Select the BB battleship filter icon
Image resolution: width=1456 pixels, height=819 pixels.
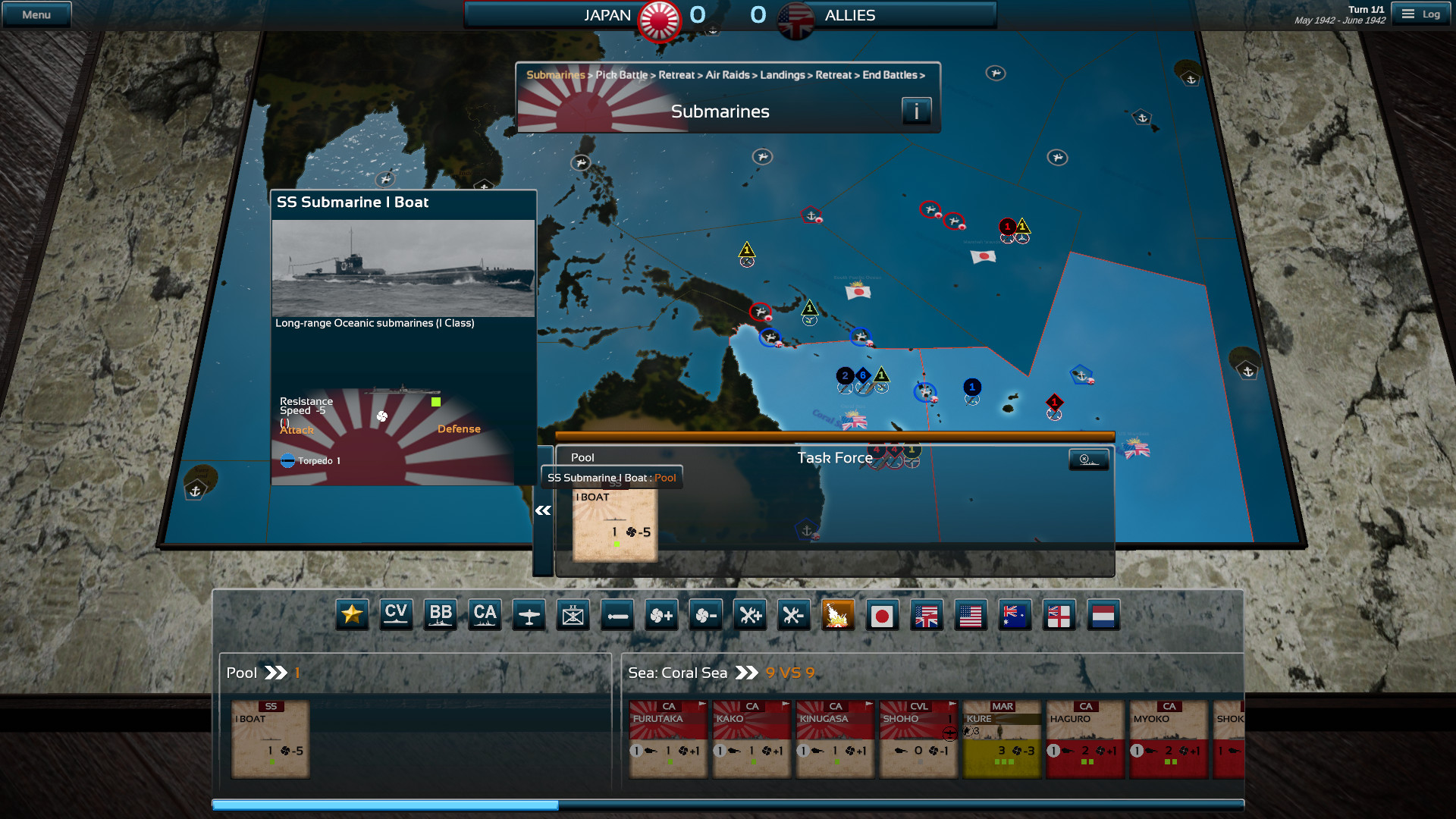(440, 615)
